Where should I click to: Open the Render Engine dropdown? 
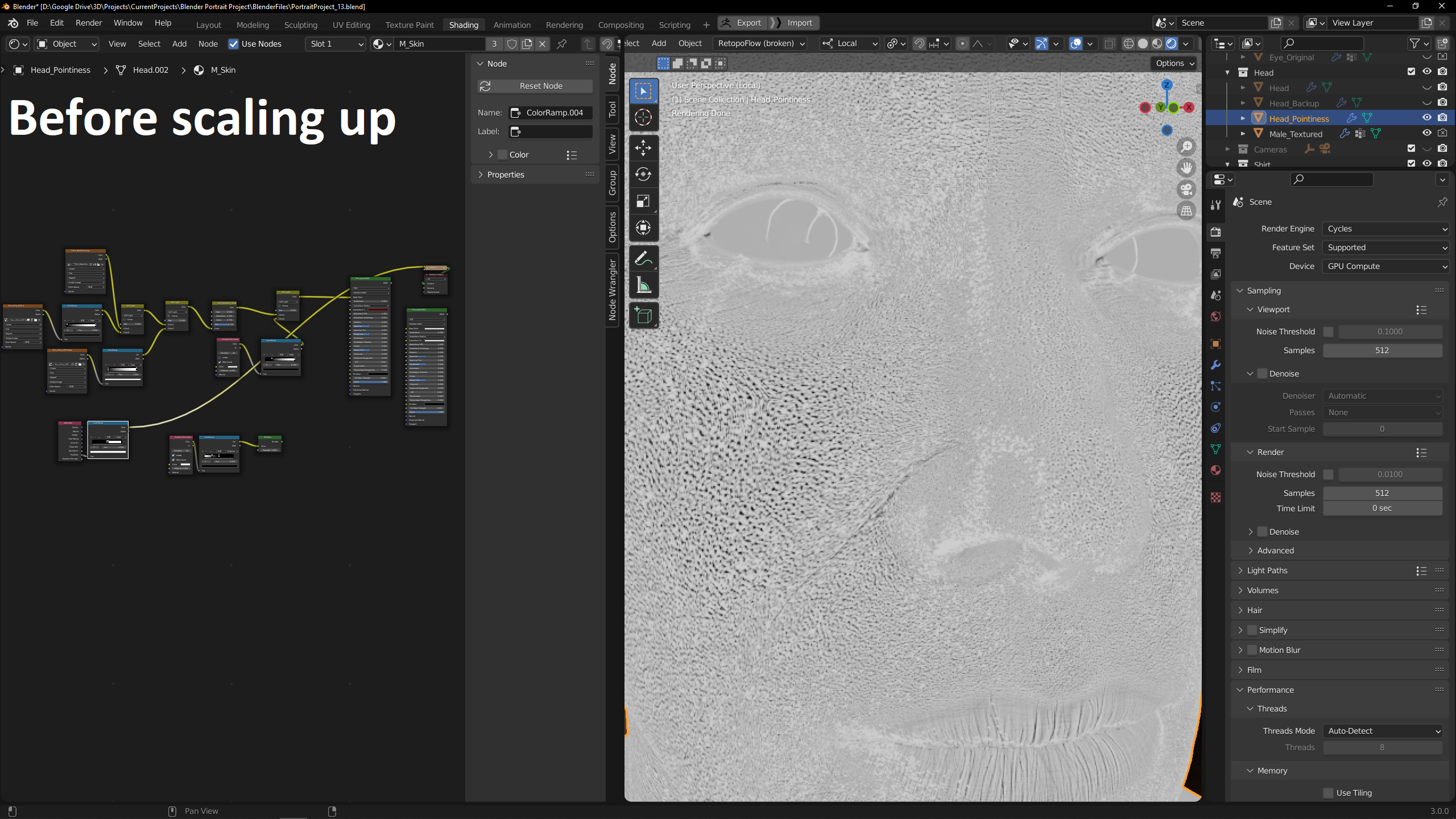coord(1385,229)
